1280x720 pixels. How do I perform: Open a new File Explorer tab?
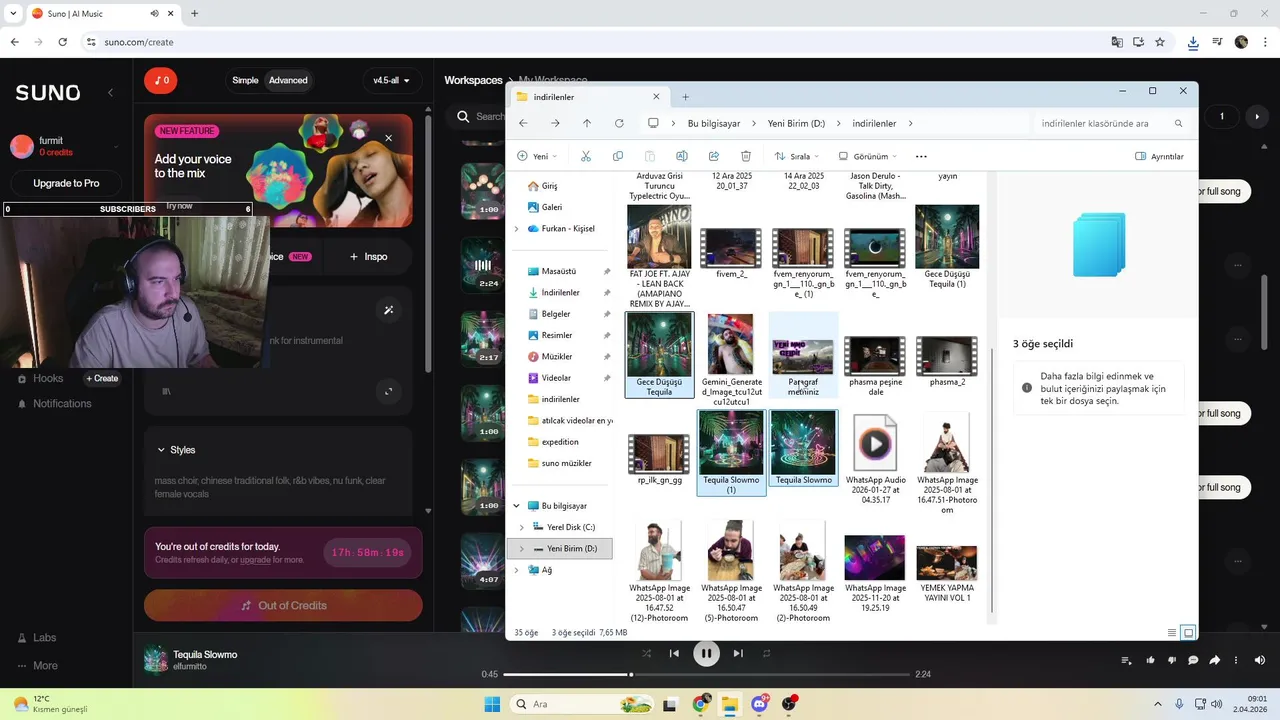(x=685, y=97)
